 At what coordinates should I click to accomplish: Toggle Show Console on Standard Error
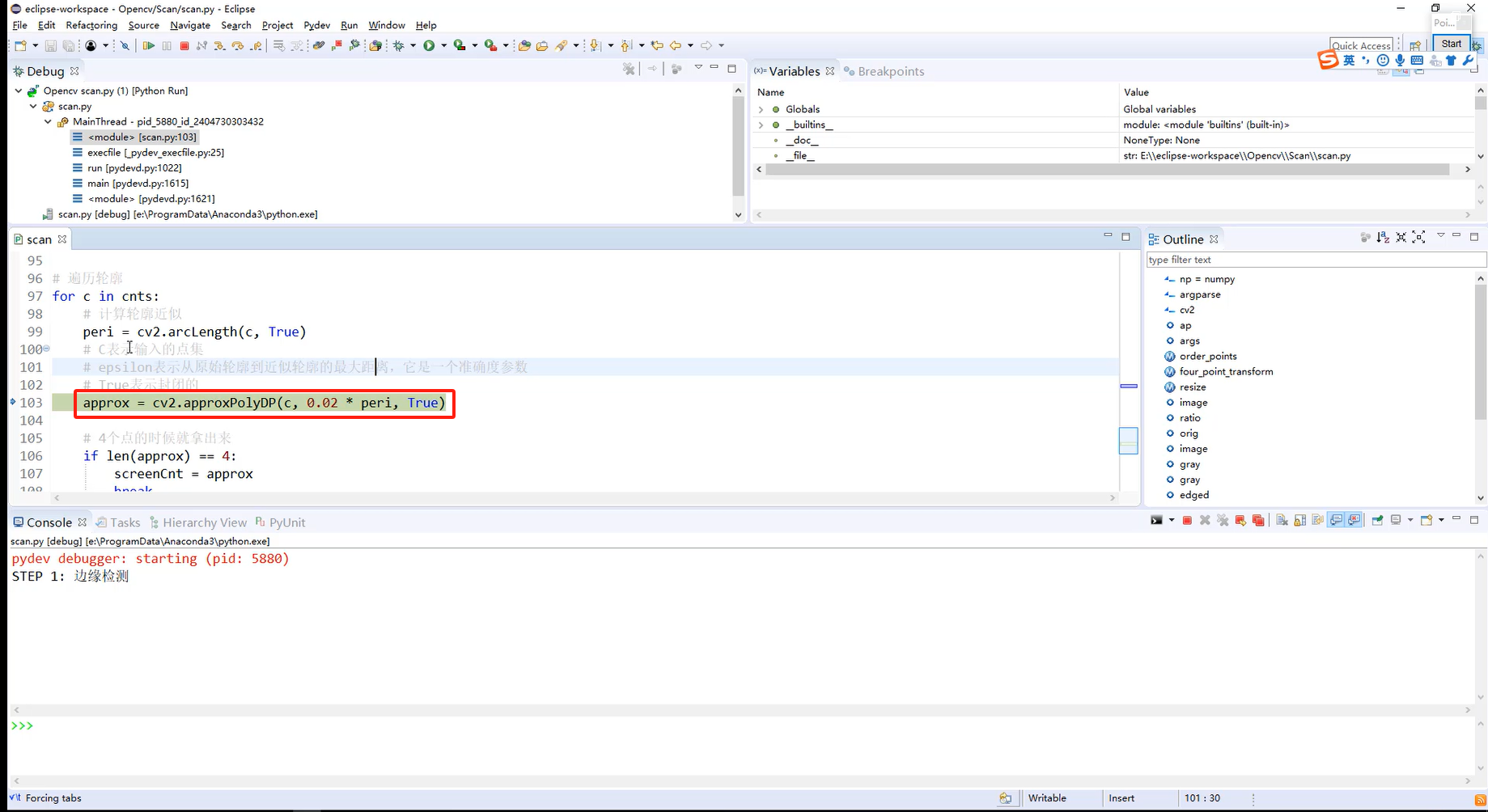(x=1354, y=520)
